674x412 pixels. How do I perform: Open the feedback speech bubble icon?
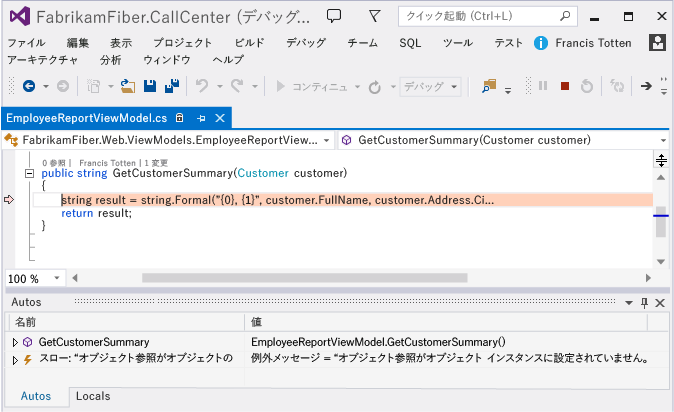click(334, 16)
